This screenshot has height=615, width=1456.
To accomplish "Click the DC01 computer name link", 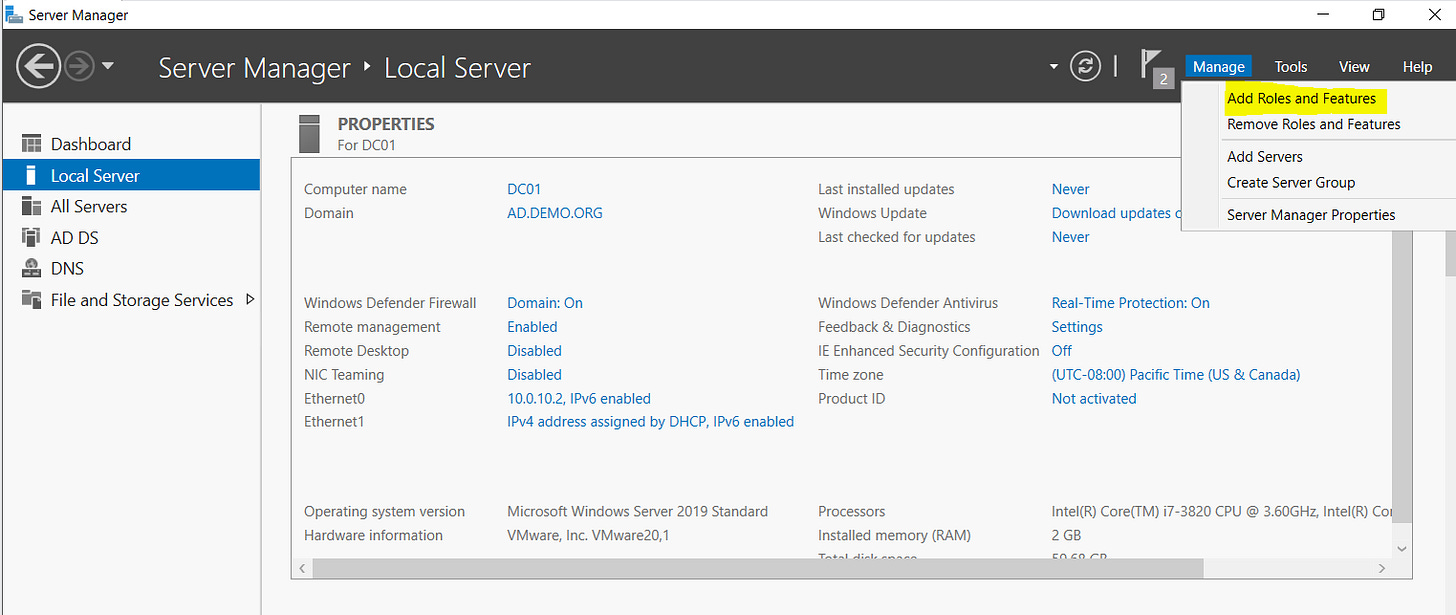I will pyautogui.click(x=524, y=189).
